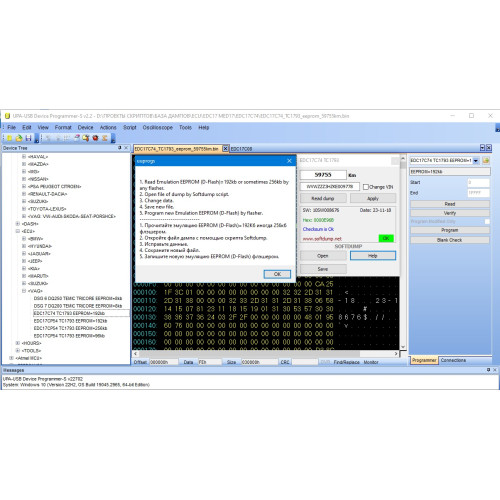Open the Script menu
The height and width of the screenshot is (500, 500).
(x=129, y=127)
